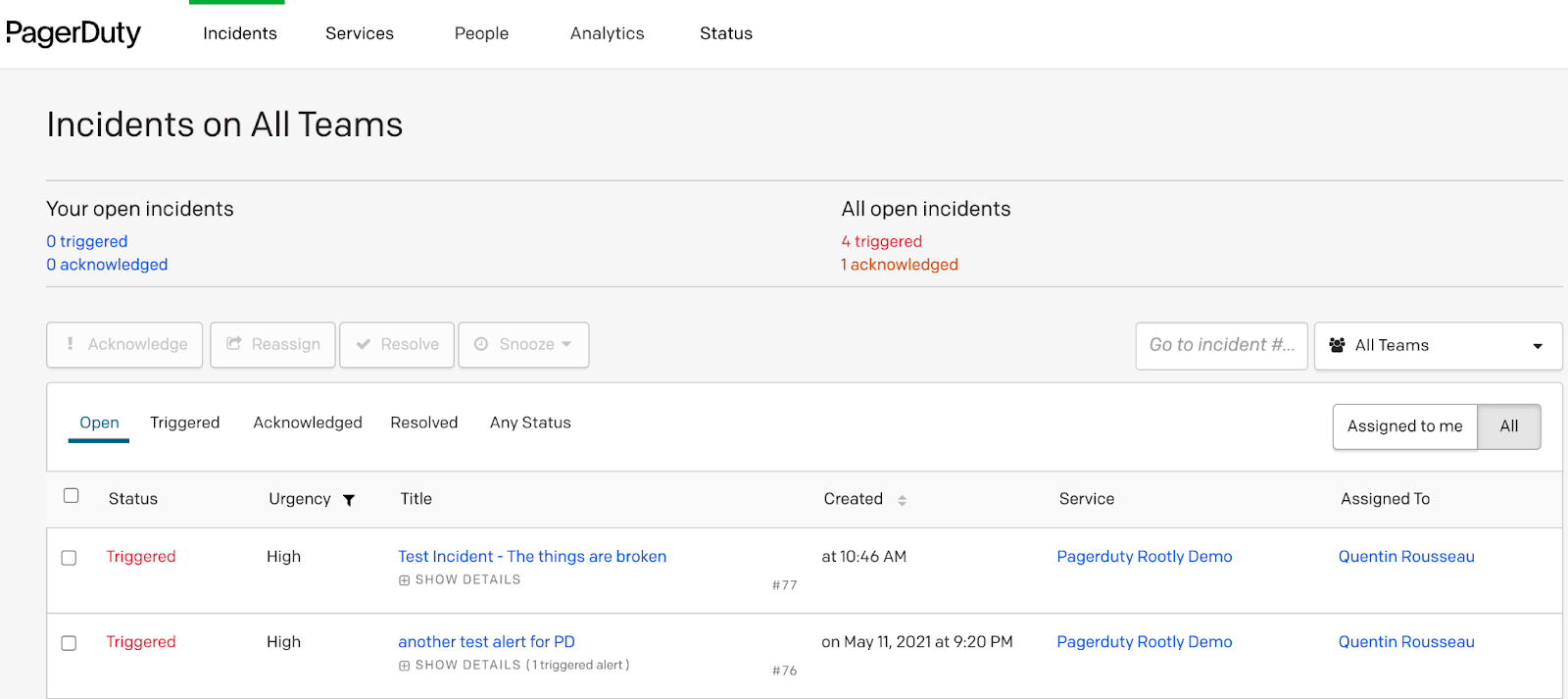Open the '4 triggered' open incidents link

pos(881,241)
